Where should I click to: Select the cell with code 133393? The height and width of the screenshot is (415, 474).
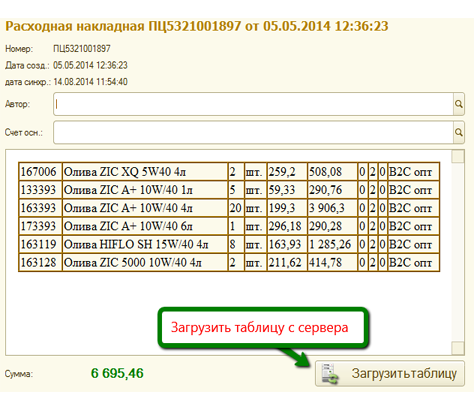[40, 190]
